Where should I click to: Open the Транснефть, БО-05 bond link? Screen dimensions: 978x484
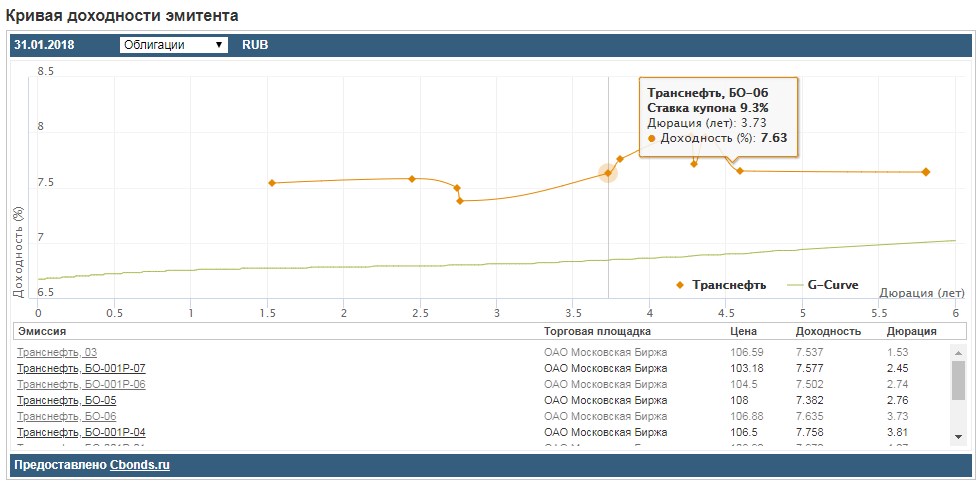tap(67, 400)
